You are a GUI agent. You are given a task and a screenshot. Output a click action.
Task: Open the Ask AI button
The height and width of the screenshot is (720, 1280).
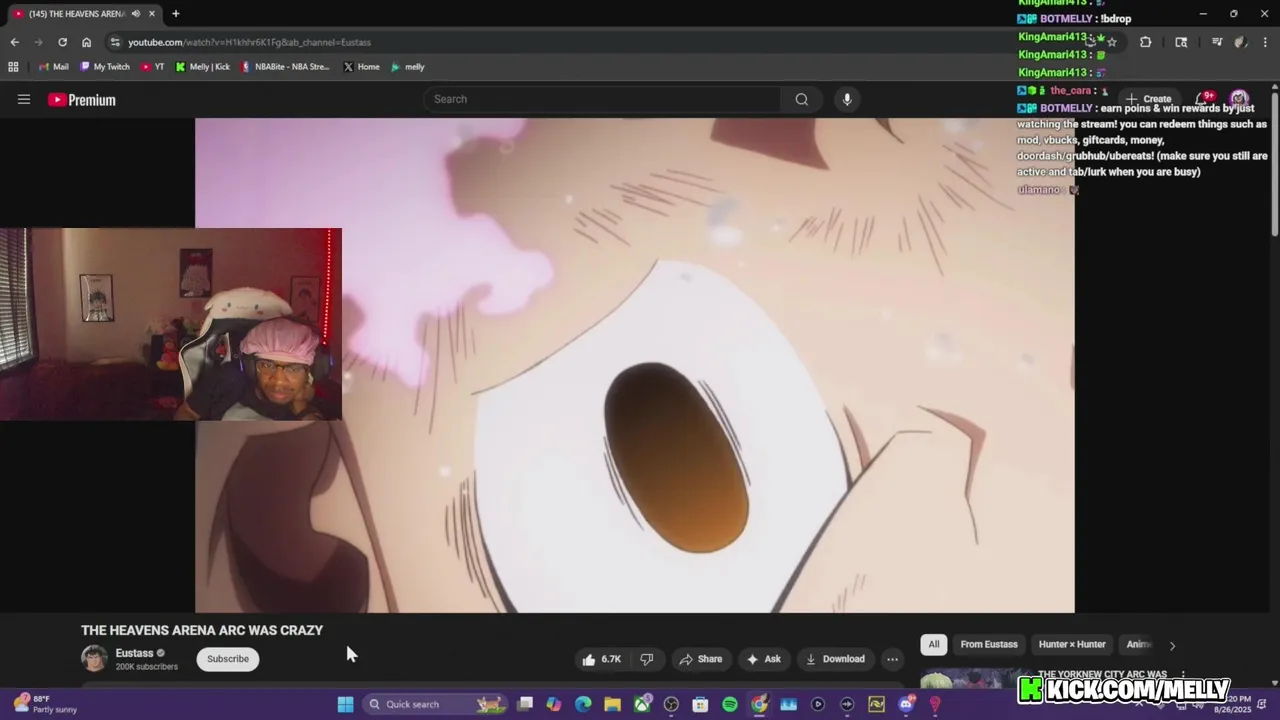[764, 659]
